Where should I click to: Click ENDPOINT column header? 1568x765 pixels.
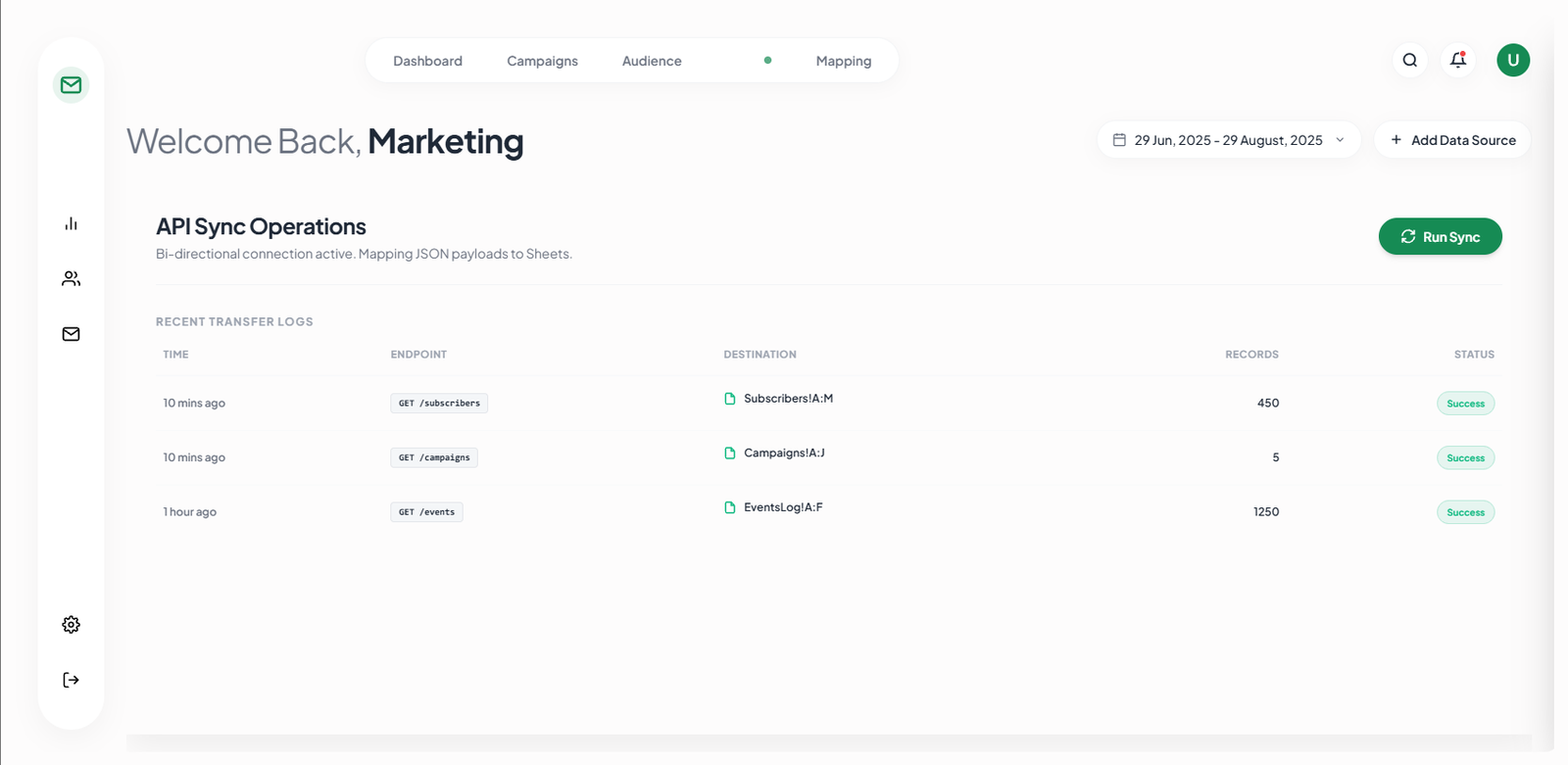(418, 355)
